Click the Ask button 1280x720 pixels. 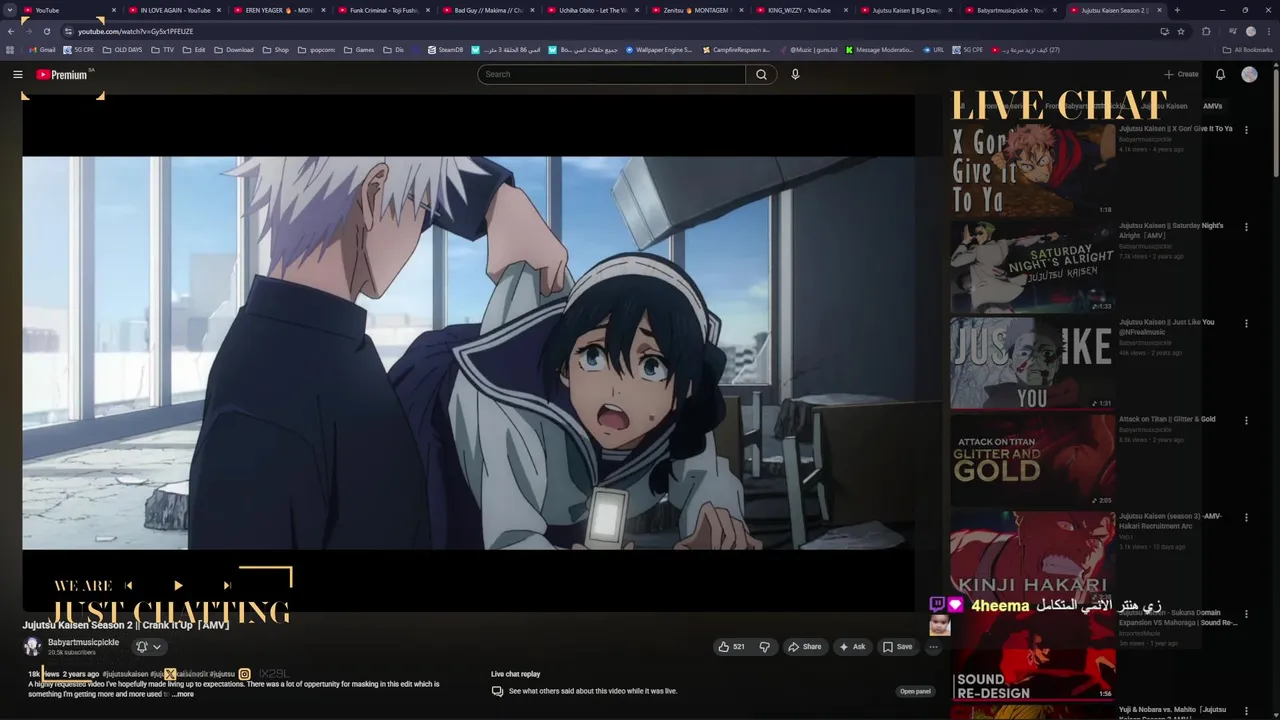point(852,647)
